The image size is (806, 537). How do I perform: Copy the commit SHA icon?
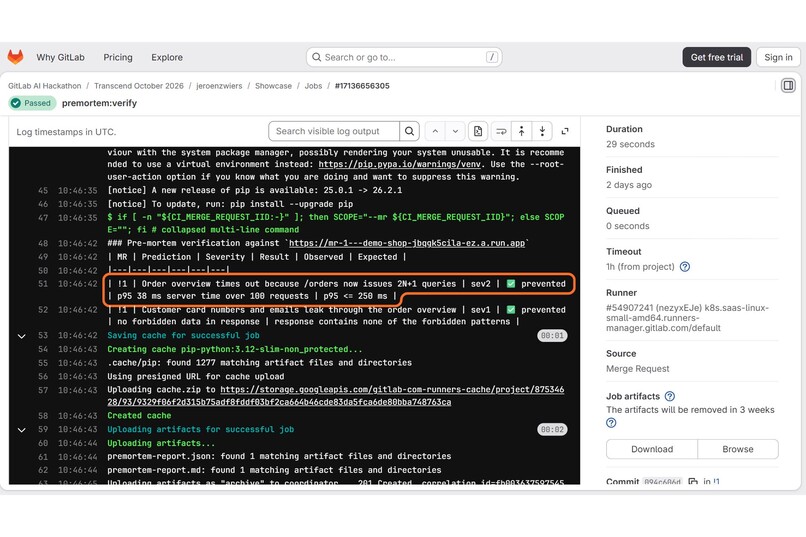[692, 481]
